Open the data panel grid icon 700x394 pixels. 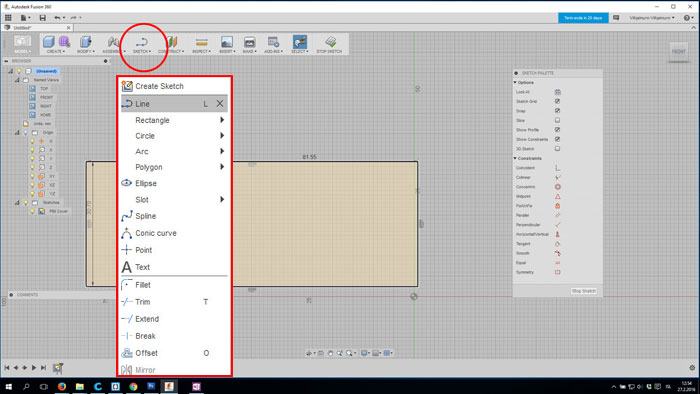8,18
